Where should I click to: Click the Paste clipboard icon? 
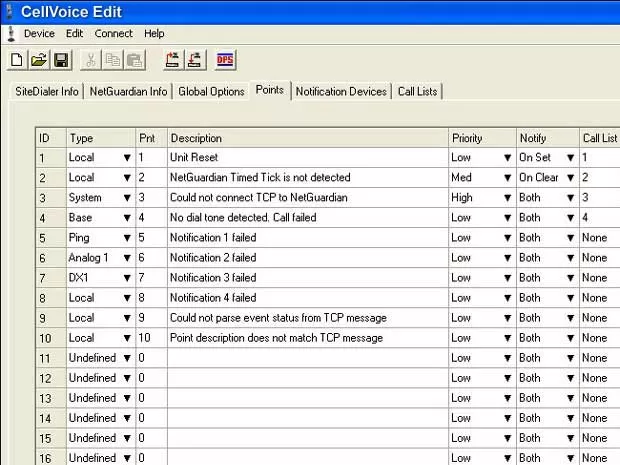(x=135, y=60)
